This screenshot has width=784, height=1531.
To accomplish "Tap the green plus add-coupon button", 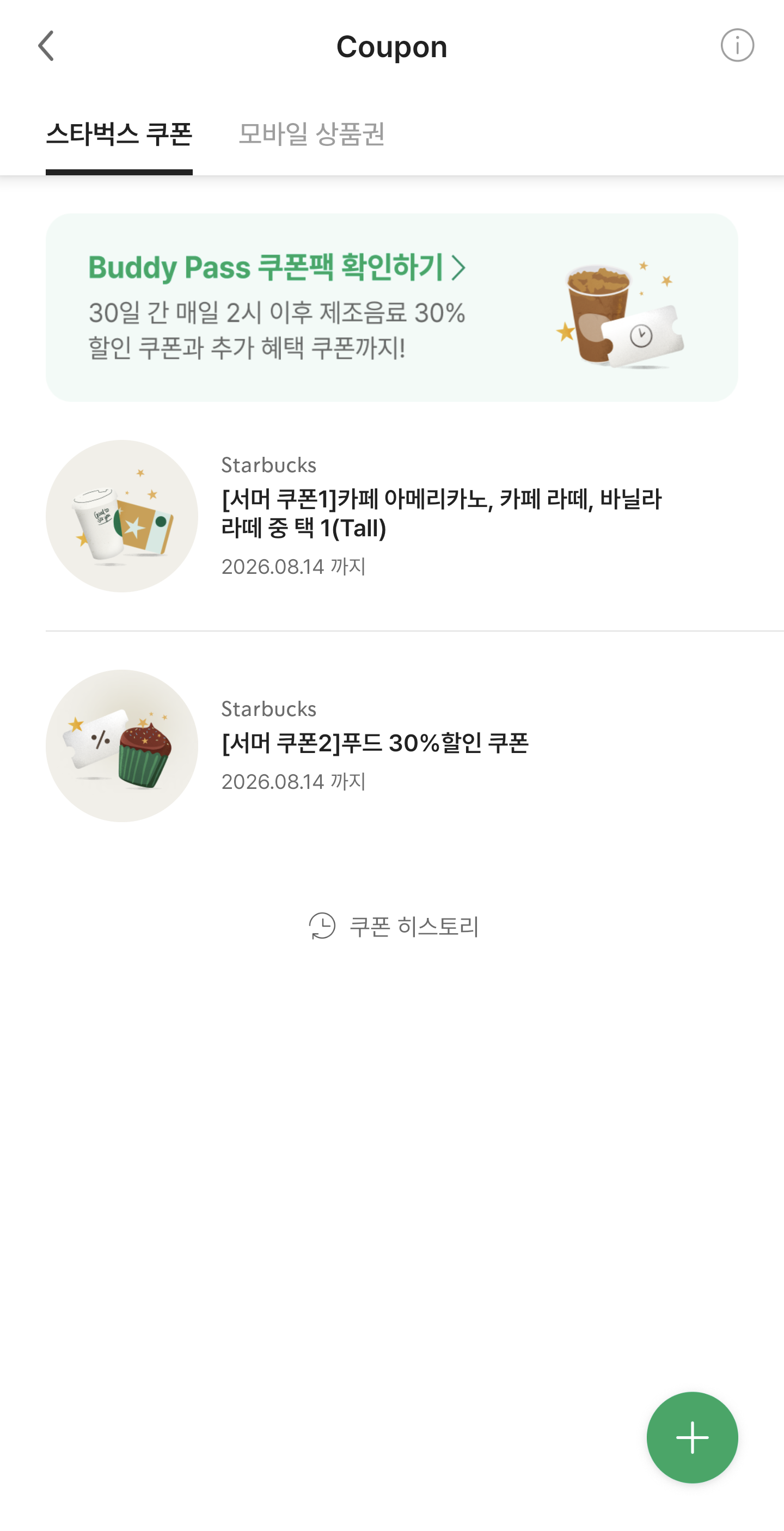I will coord(692,1437).
